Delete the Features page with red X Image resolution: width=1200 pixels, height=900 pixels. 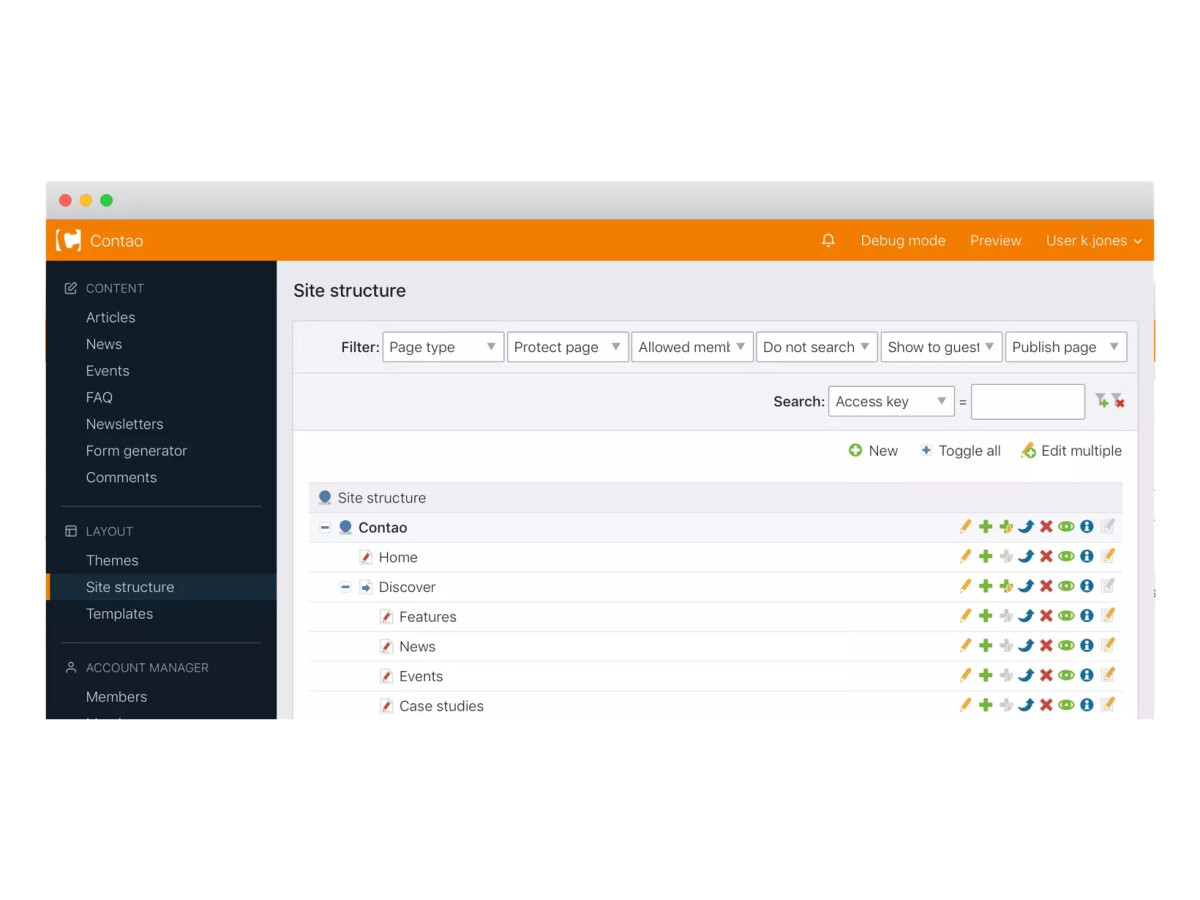click(x=1046, y=617)
